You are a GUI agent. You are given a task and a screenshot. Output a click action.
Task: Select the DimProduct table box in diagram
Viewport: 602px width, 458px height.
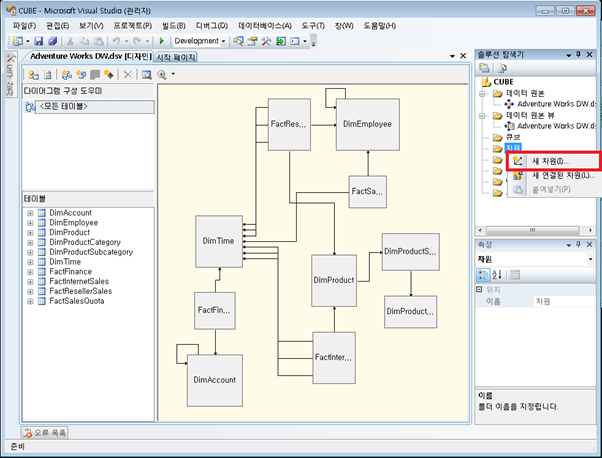pyautogui.click(x=334, y=281)
